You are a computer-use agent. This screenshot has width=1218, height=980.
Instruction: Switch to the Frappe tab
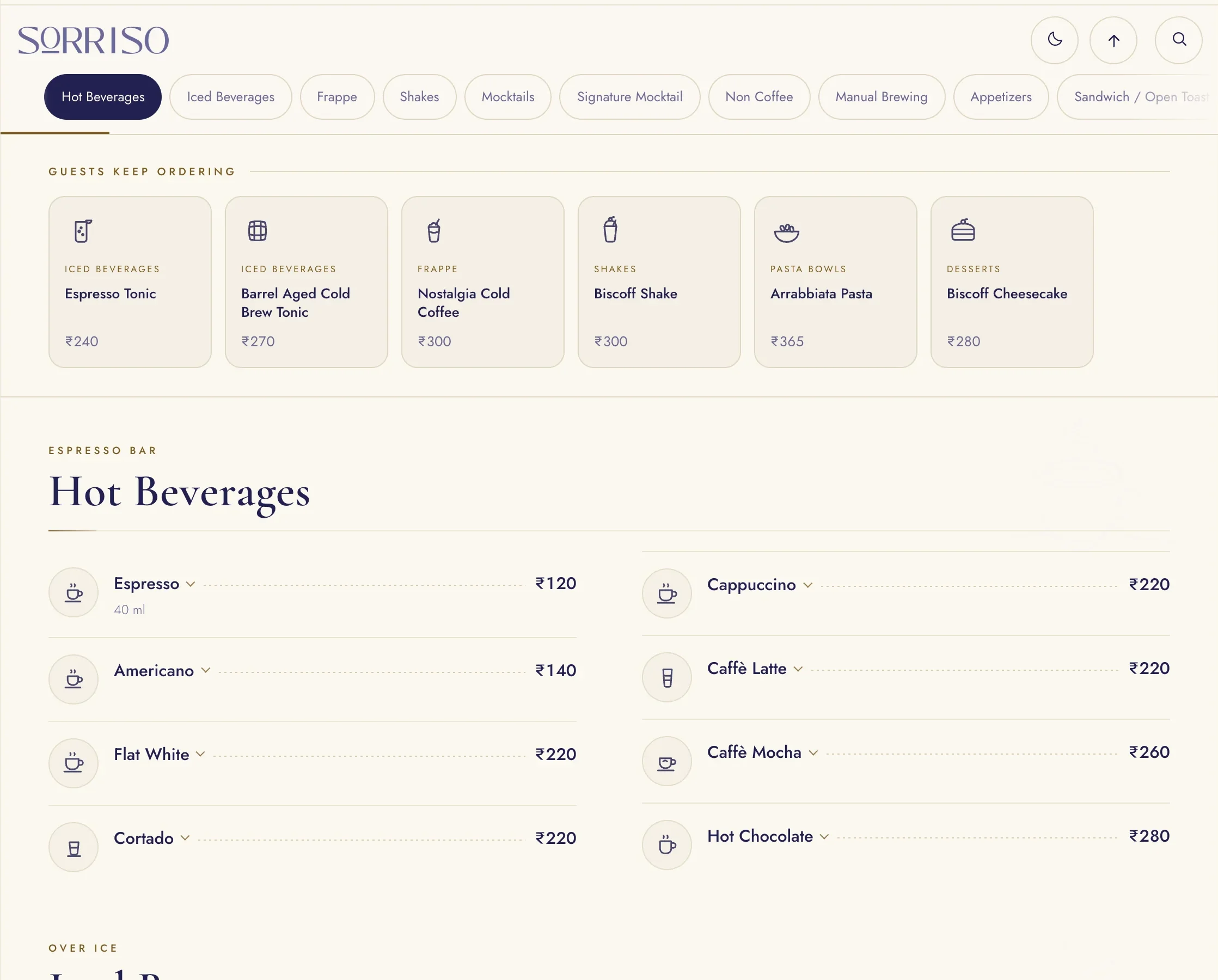(336, 96)
